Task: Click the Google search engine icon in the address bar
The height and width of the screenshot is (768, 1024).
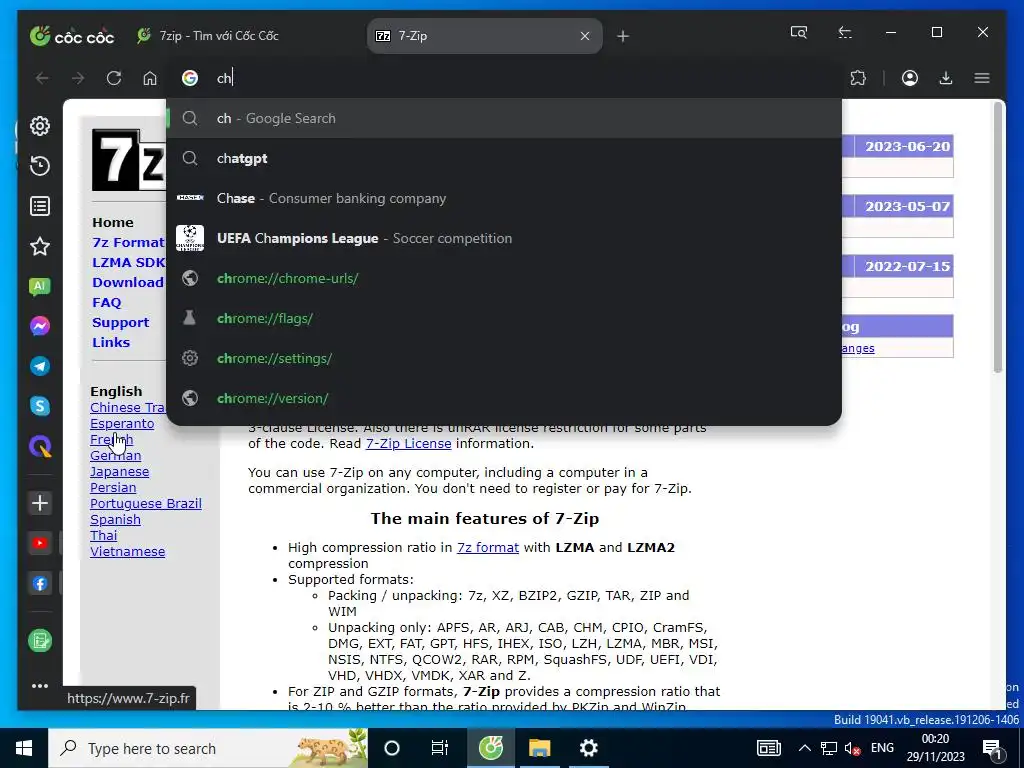Action: point(190,78)
